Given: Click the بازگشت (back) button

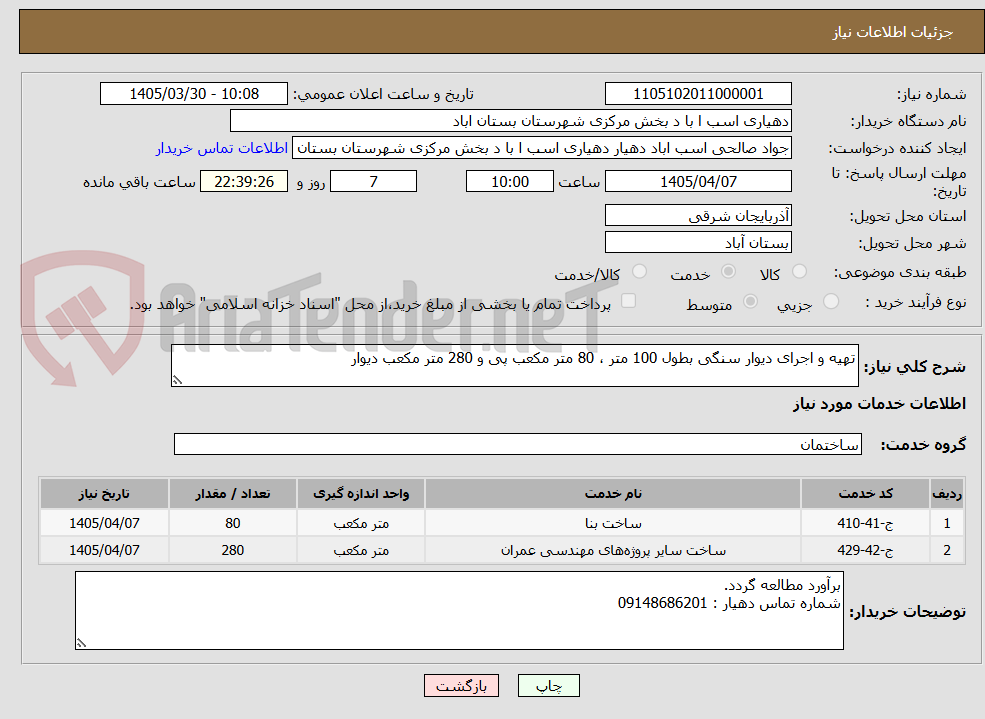Looking at the screenshot, I should tap(461, 686).
